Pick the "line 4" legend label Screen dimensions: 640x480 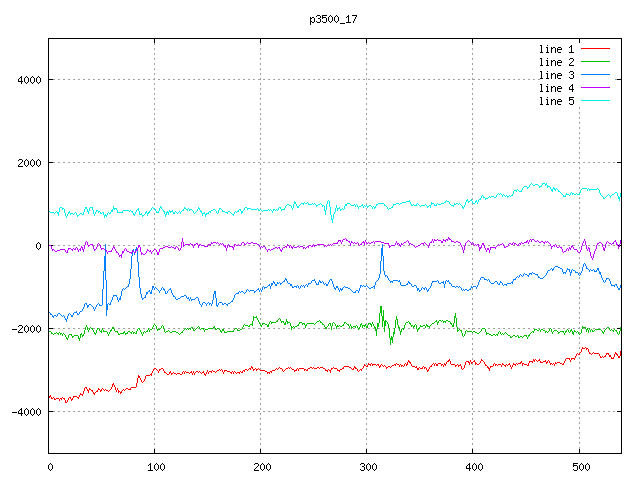click(556, 88)
